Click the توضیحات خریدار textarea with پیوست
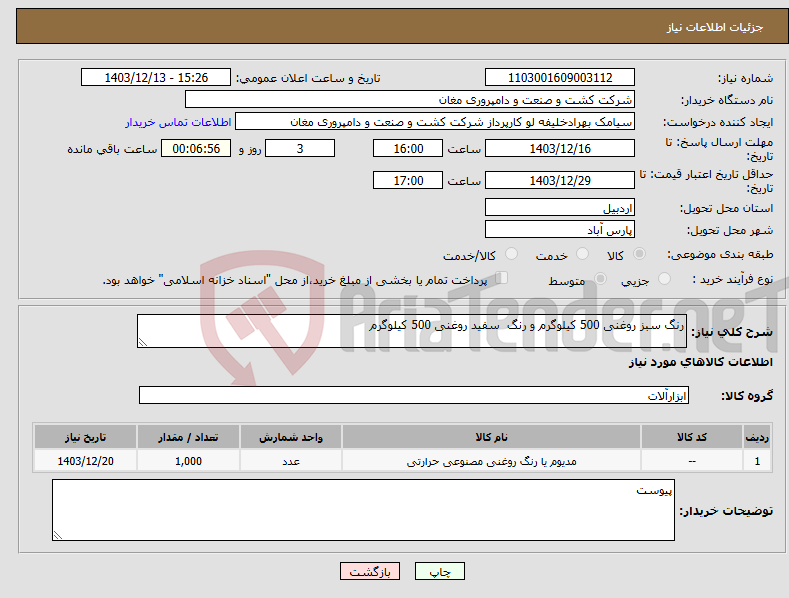The height and width of the screenshot is (598, 789). click(x=363, y=510)
